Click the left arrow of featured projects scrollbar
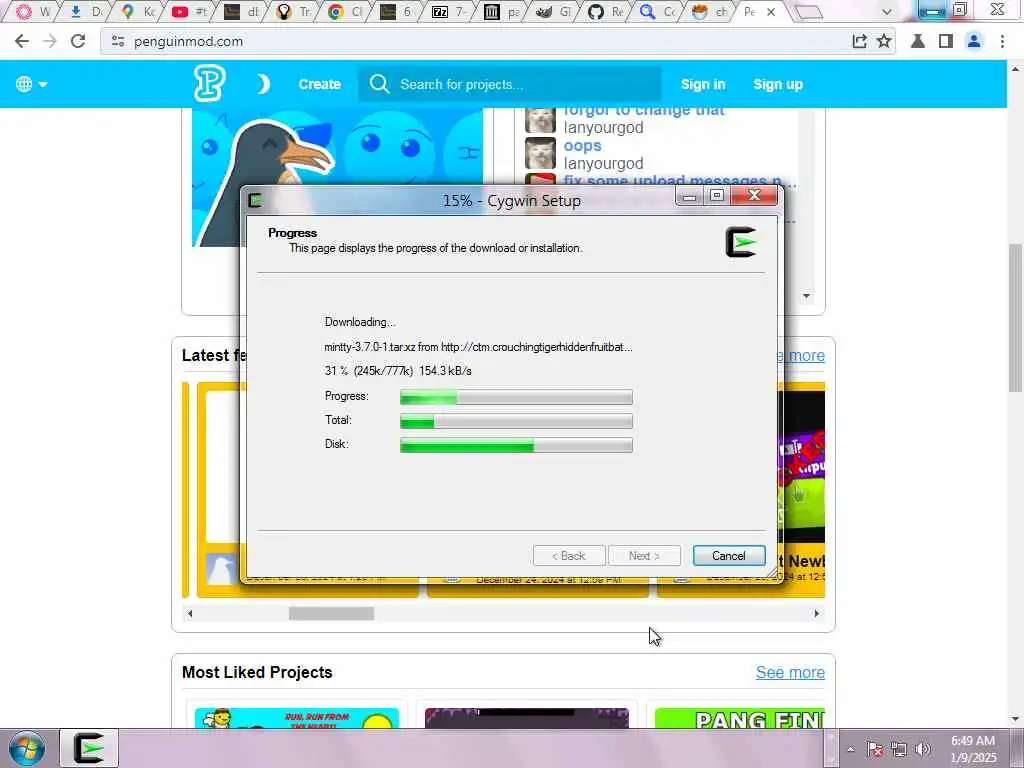1024x768 pixels. (190, 613)
